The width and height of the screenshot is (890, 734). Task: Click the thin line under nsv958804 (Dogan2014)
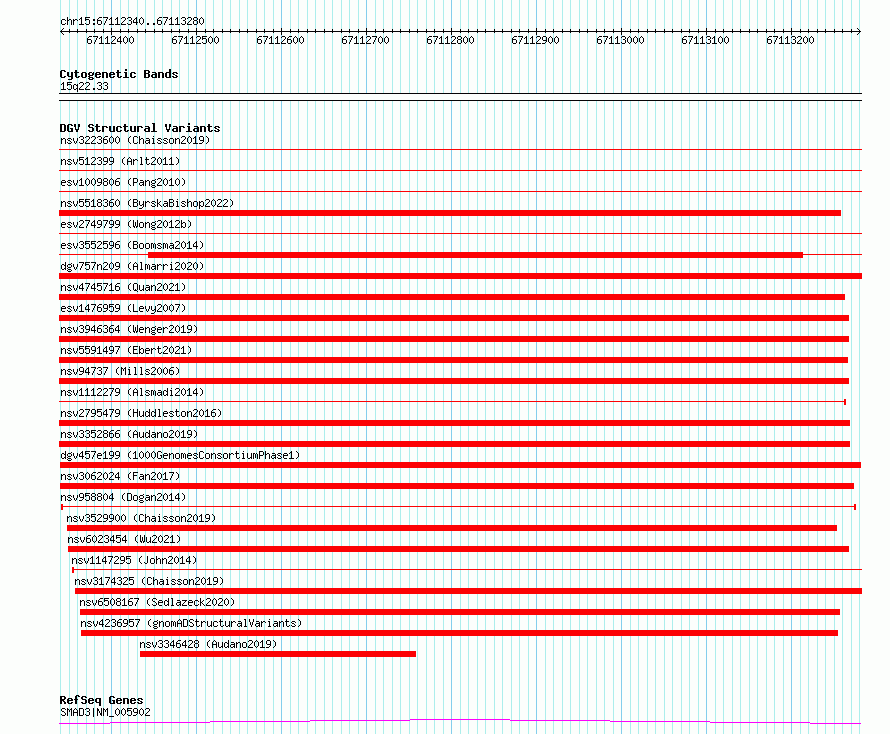pos(458,506)
